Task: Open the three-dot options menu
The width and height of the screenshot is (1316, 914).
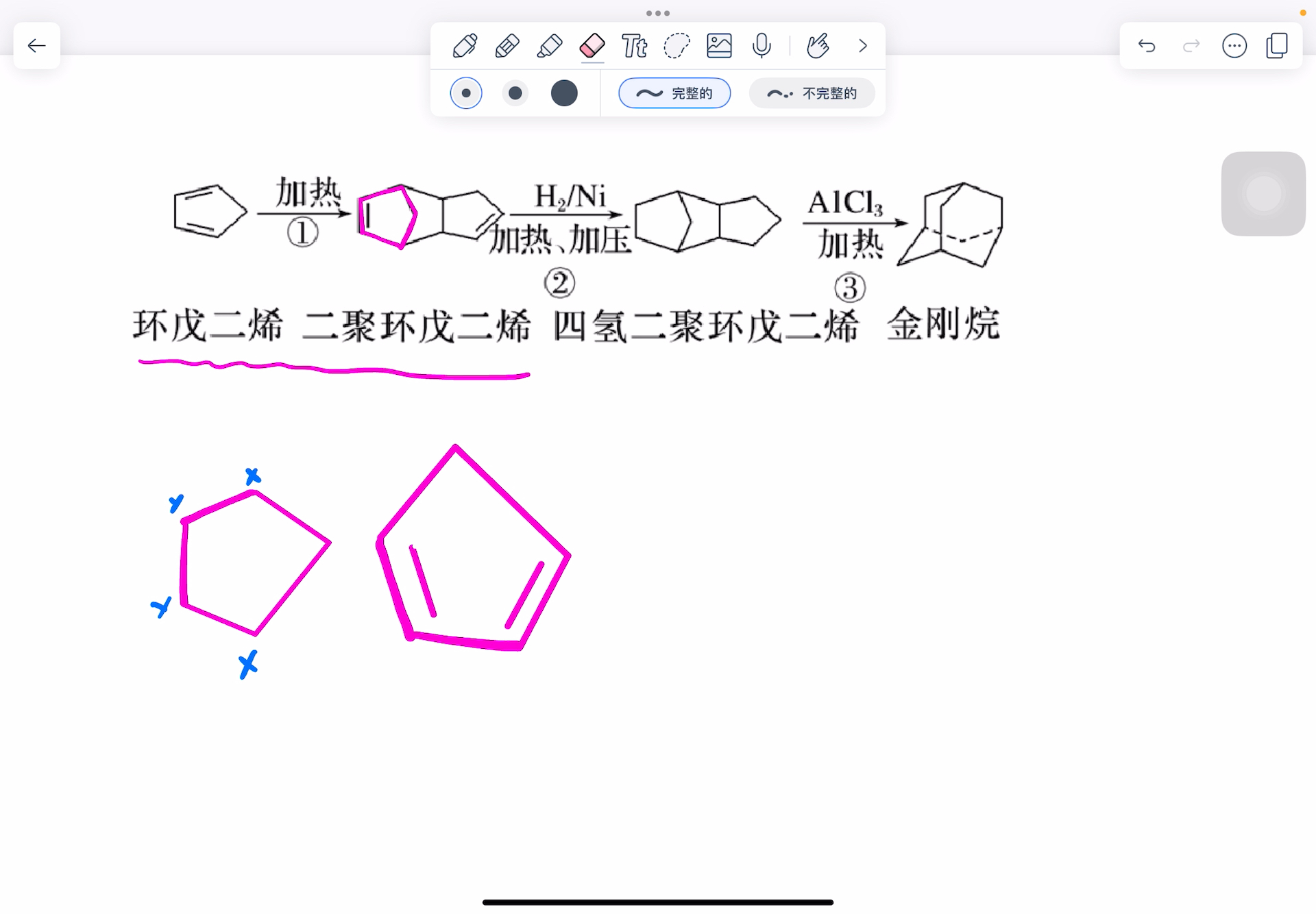Action: point(1234,46)
